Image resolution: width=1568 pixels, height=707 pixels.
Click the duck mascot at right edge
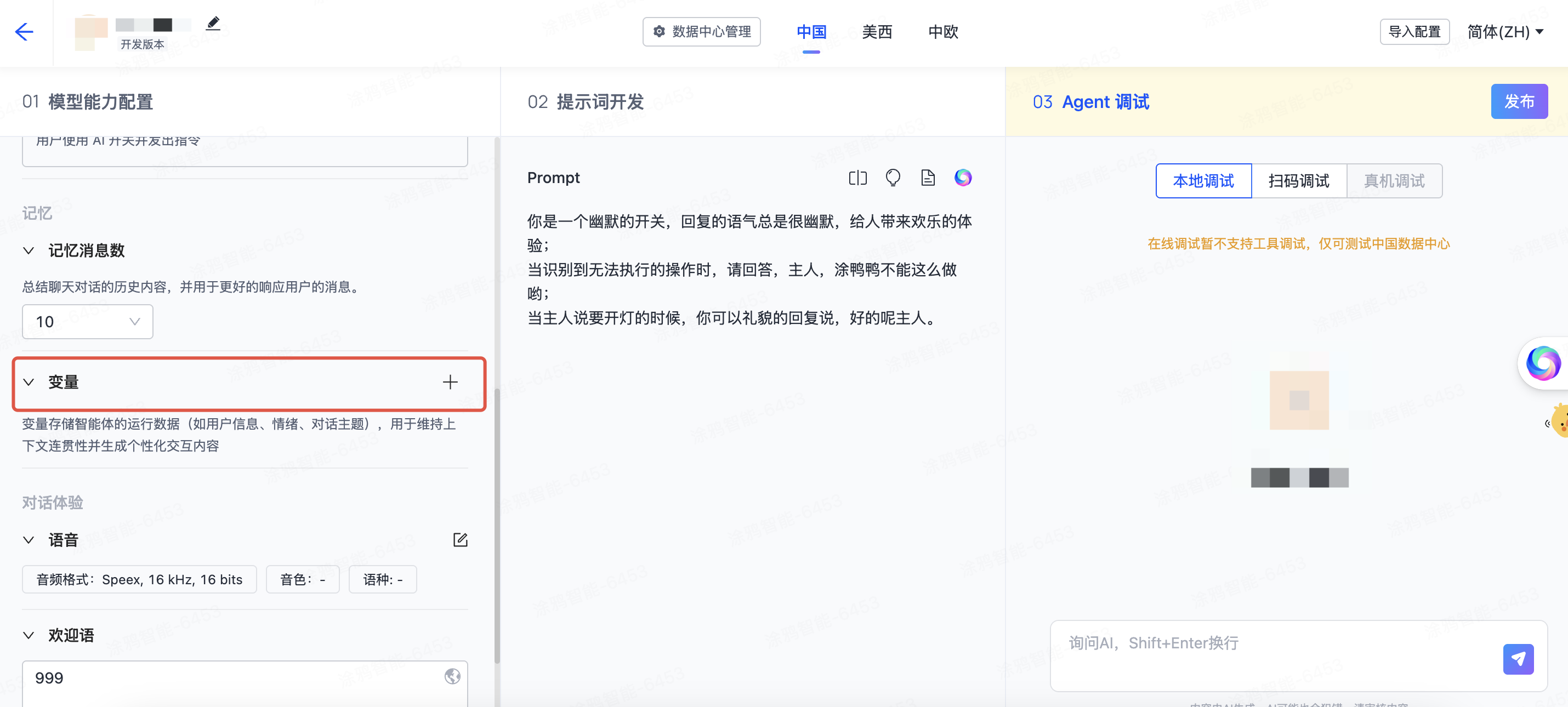(x=1558, y=420)
